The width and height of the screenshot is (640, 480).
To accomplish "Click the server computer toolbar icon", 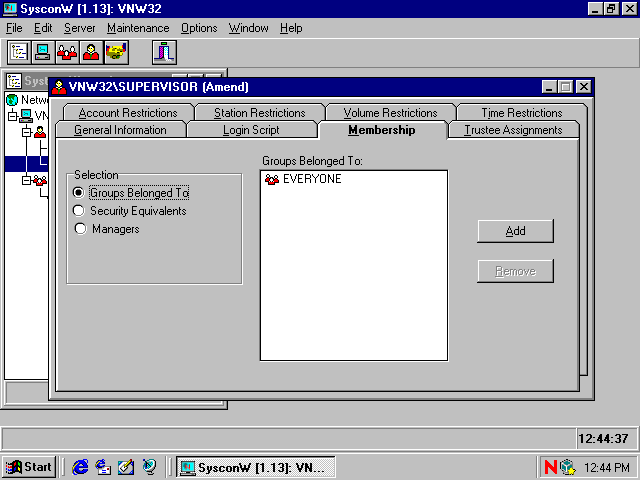I will click(x=43, y=52).
